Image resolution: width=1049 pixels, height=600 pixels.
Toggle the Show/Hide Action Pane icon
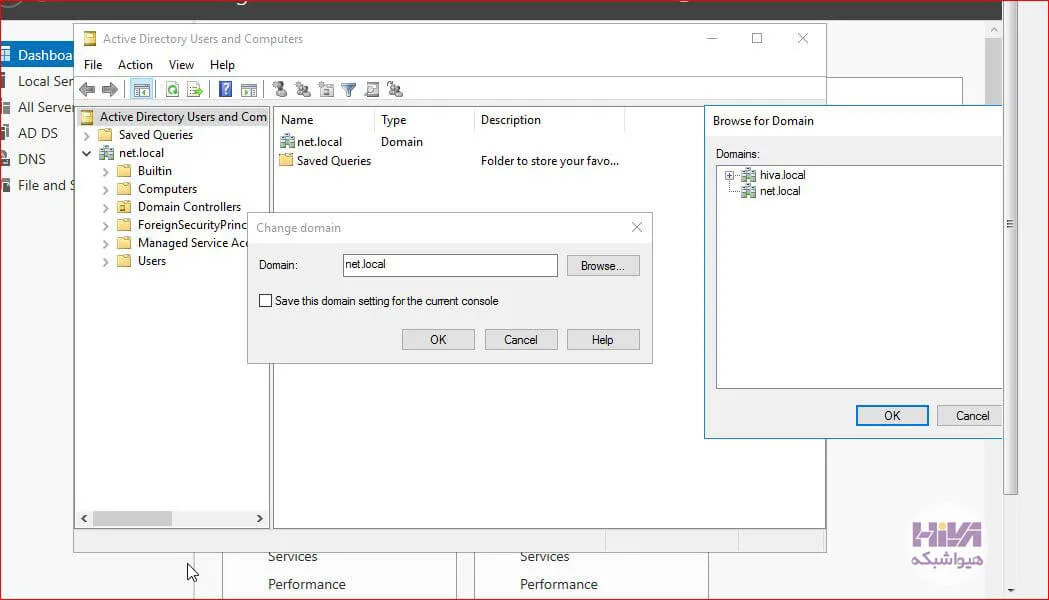[249, 90]
